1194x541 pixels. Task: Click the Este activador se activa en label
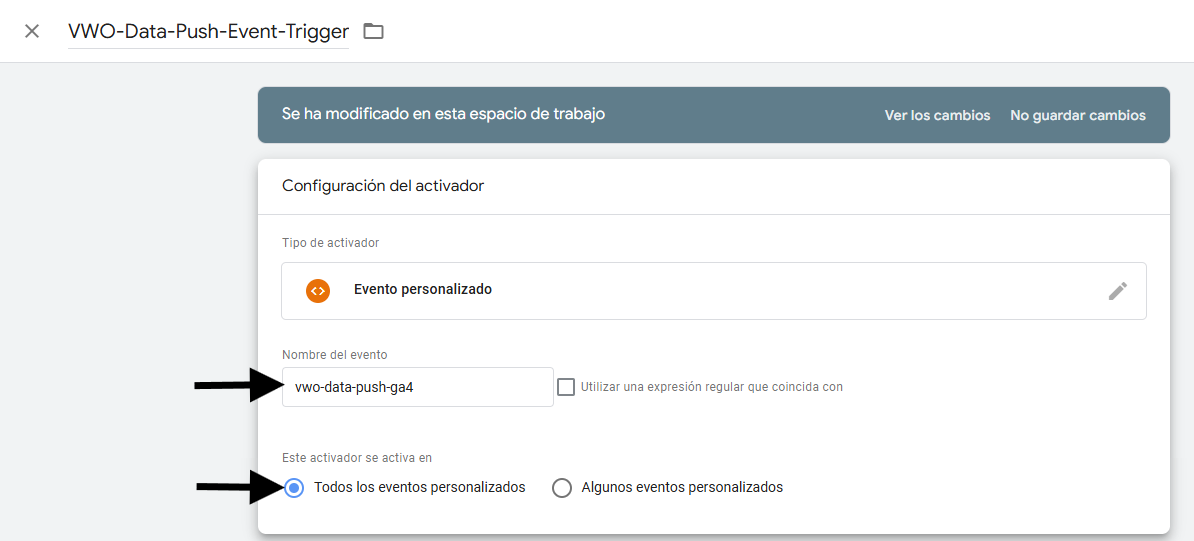click(x=356, y=458)
